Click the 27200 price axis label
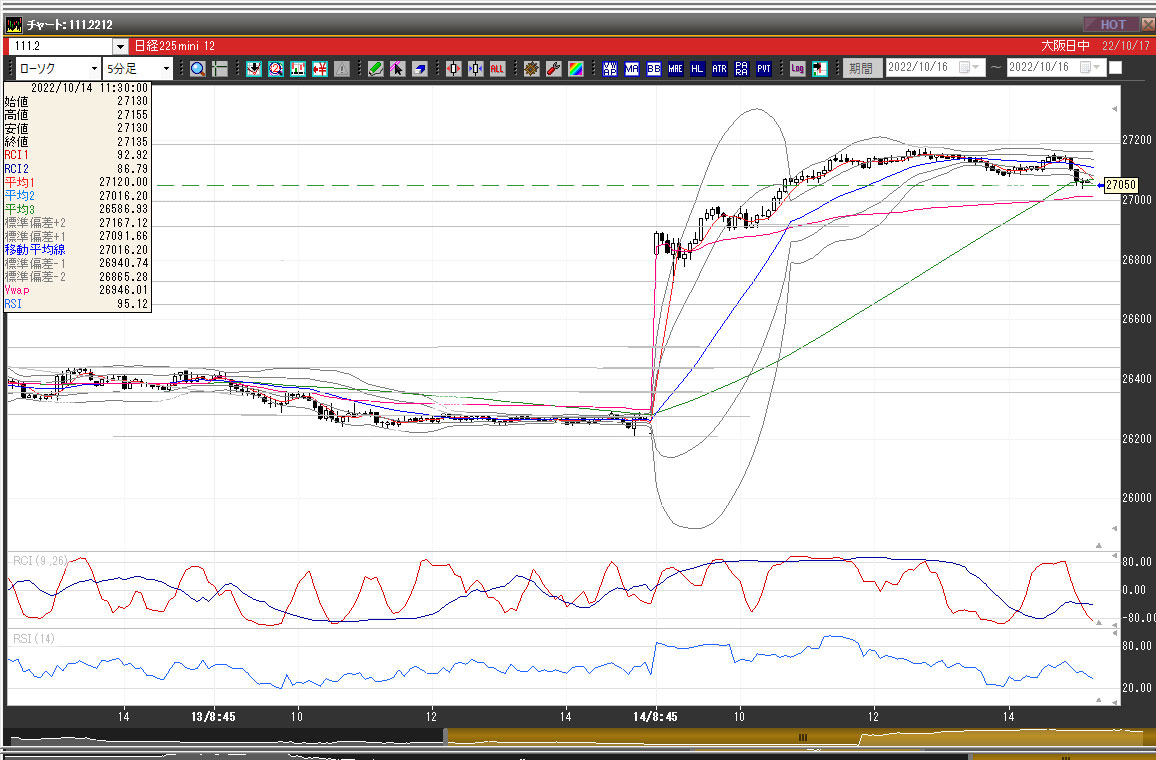This screenshot has height=760, width=1156. click(1136, 140)
